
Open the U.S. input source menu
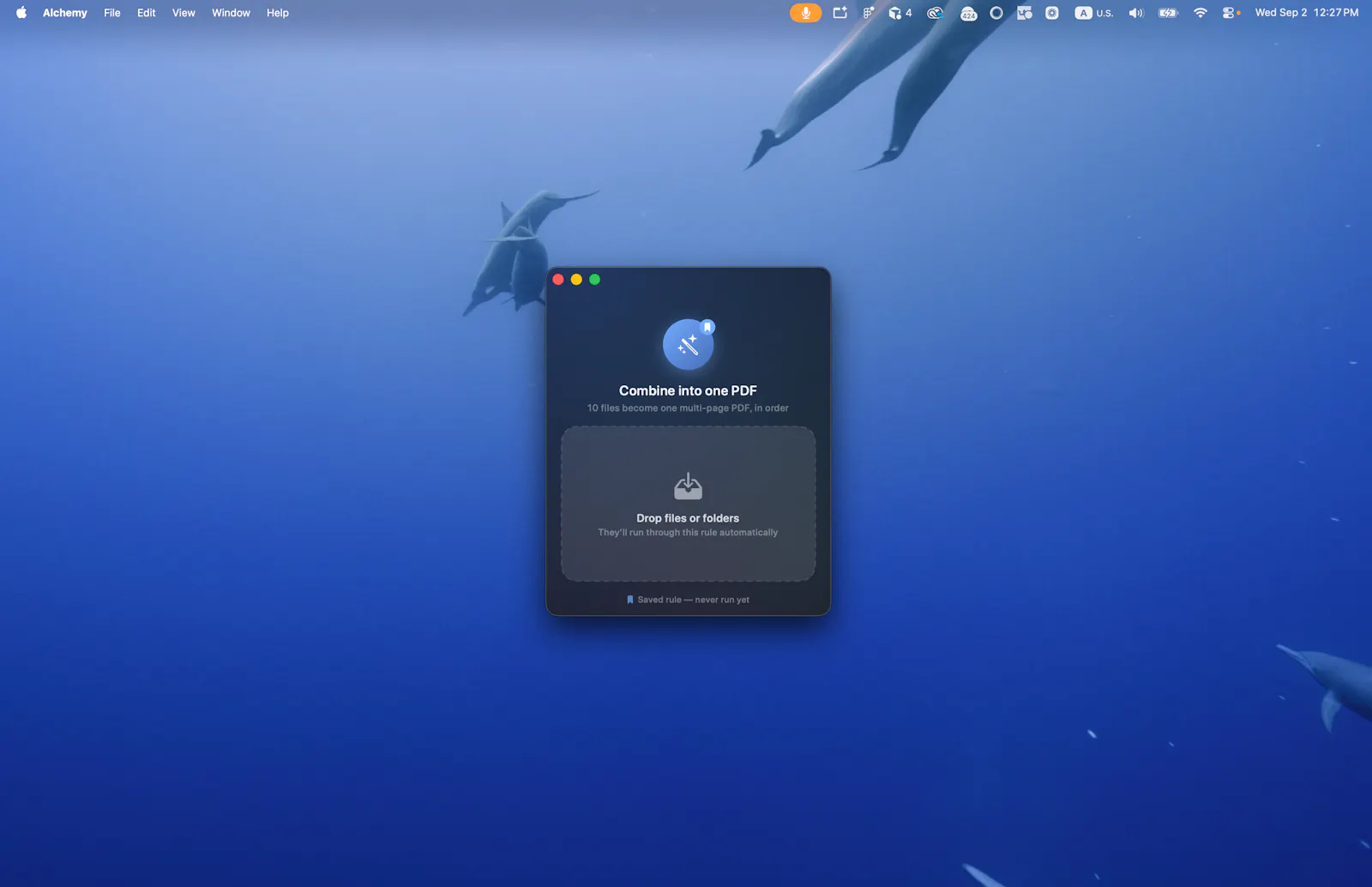[1094, 13]
